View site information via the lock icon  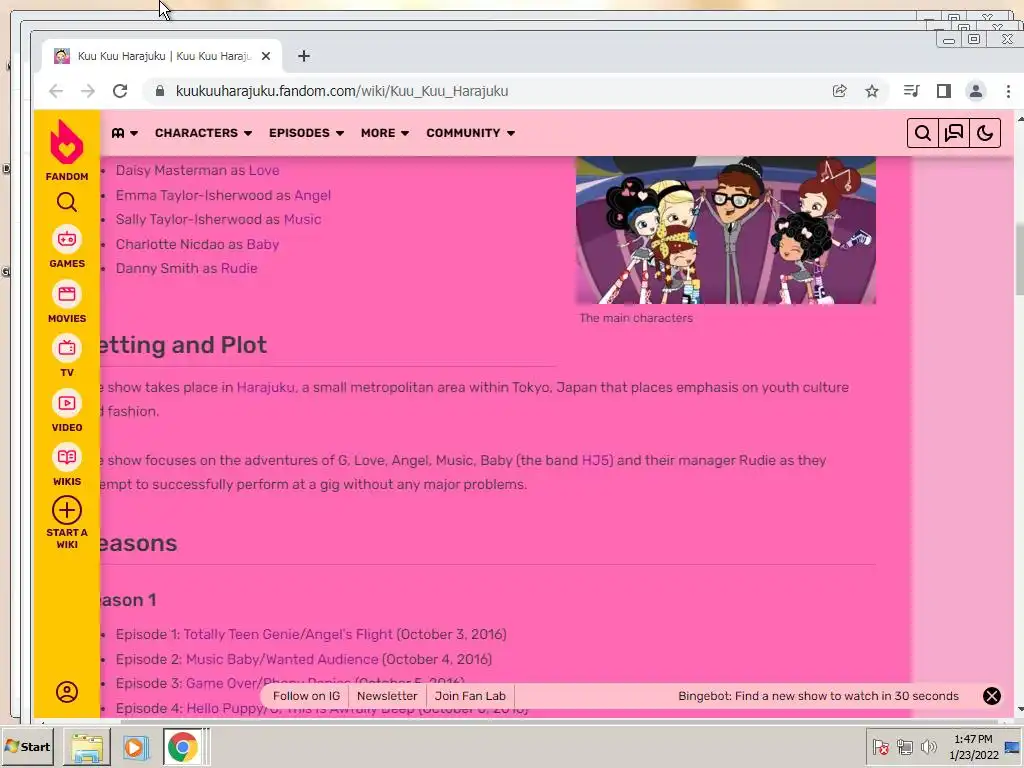pos(160,91)
